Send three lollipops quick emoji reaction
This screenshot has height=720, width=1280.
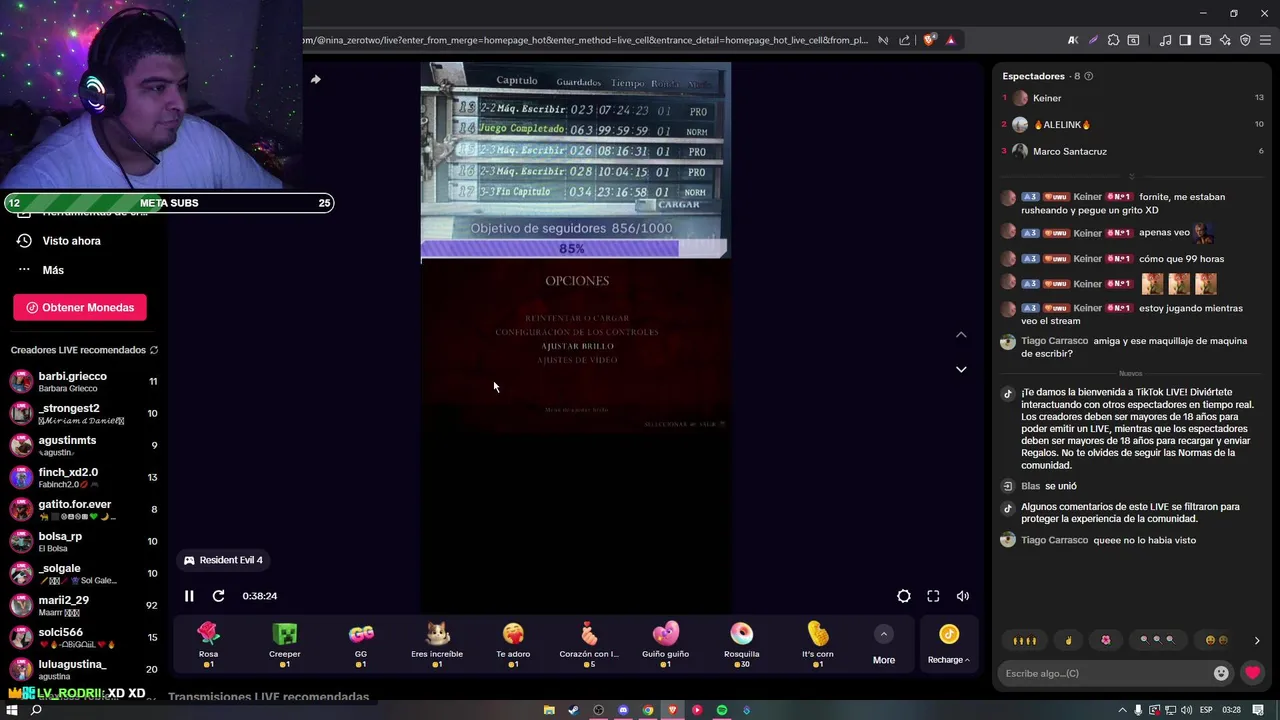click(1157, 640)
